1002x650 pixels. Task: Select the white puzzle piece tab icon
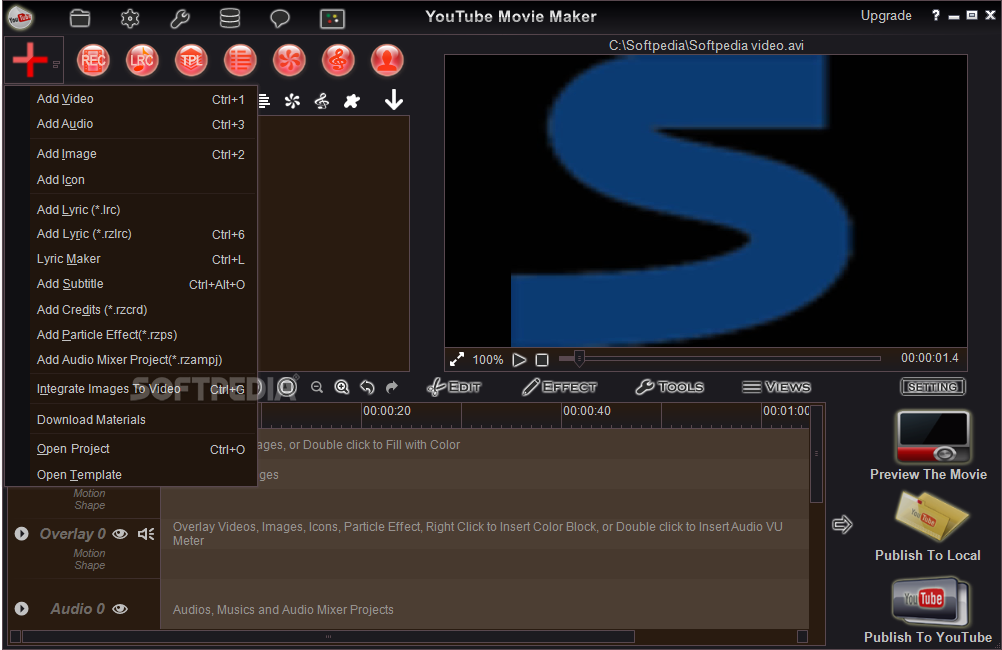click(x=351, y=101)
